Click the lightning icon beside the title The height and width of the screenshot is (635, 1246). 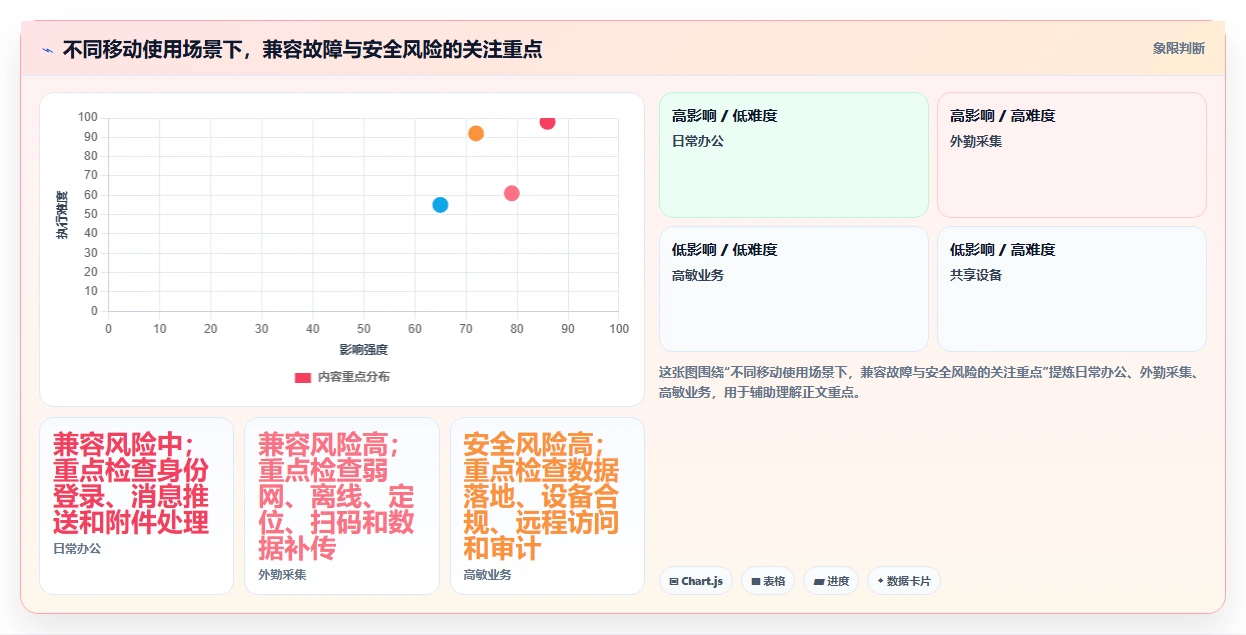pyautogui.click(x=48, y=49)
